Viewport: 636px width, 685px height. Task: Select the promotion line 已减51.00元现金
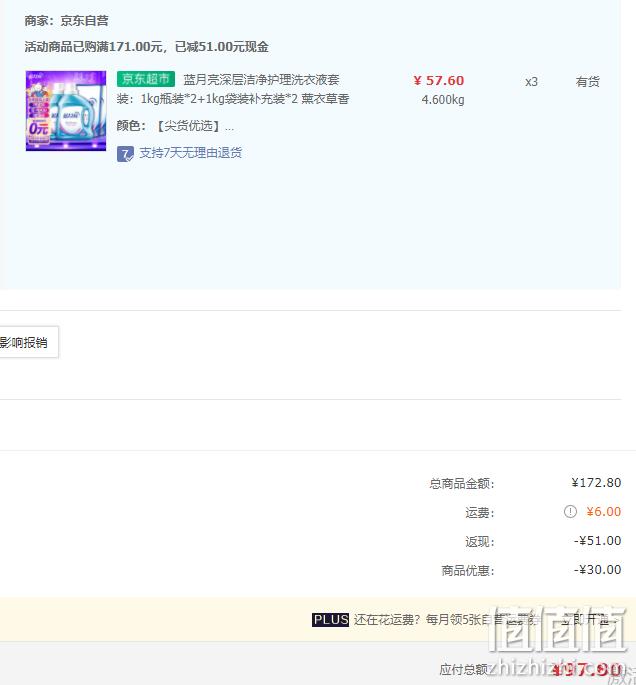221,47
